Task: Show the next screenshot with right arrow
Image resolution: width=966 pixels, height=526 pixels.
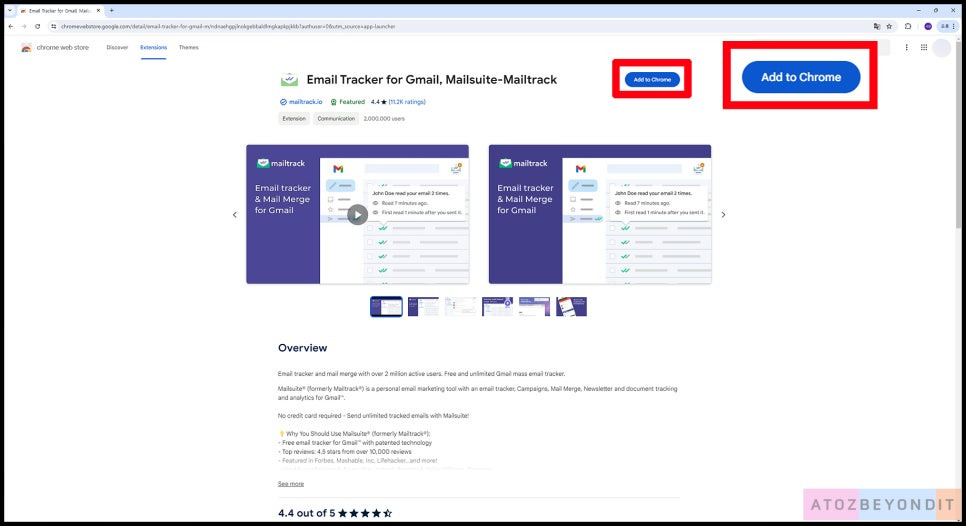Action: [723, 214]
